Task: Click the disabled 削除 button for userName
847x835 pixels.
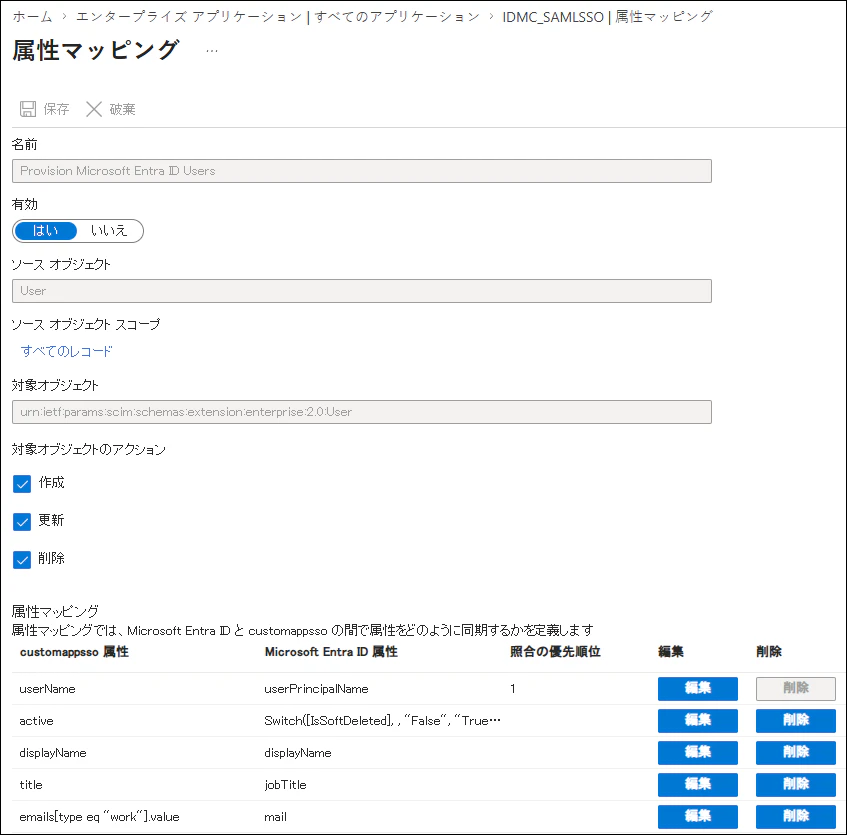Action: pos(796,689)
